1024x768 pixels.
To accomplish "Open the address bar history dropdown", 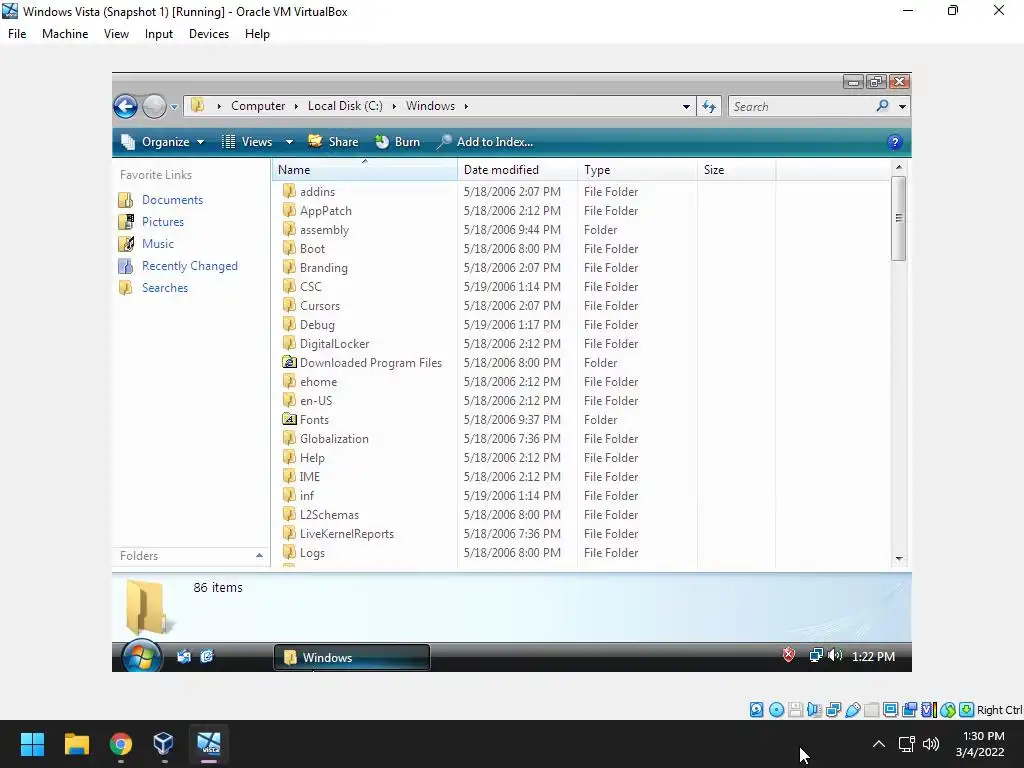I will click(x=686, y=106).
